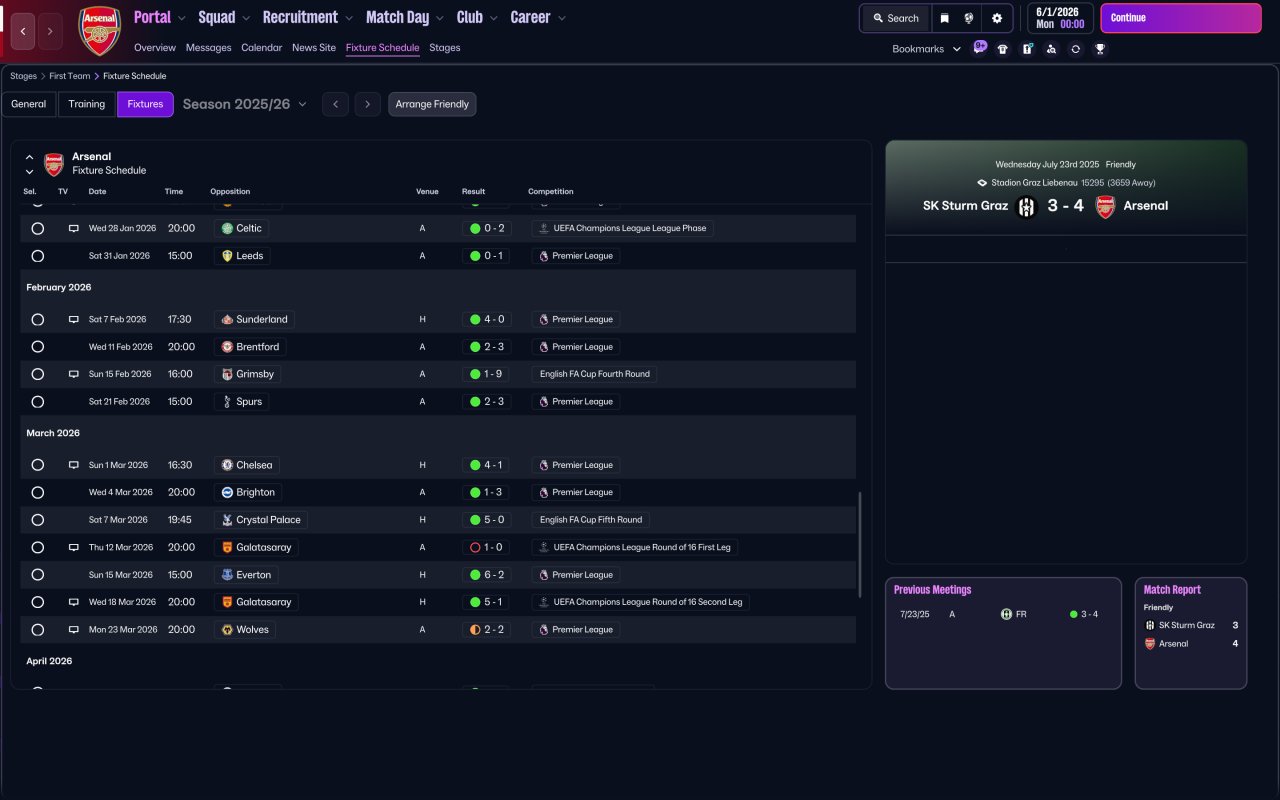Image resolution: width=1280 pixels, height=800 pixels.
Task: Click the fixture list vertical scrollbar
Action: pyautogui.click(x=860, y=545)
